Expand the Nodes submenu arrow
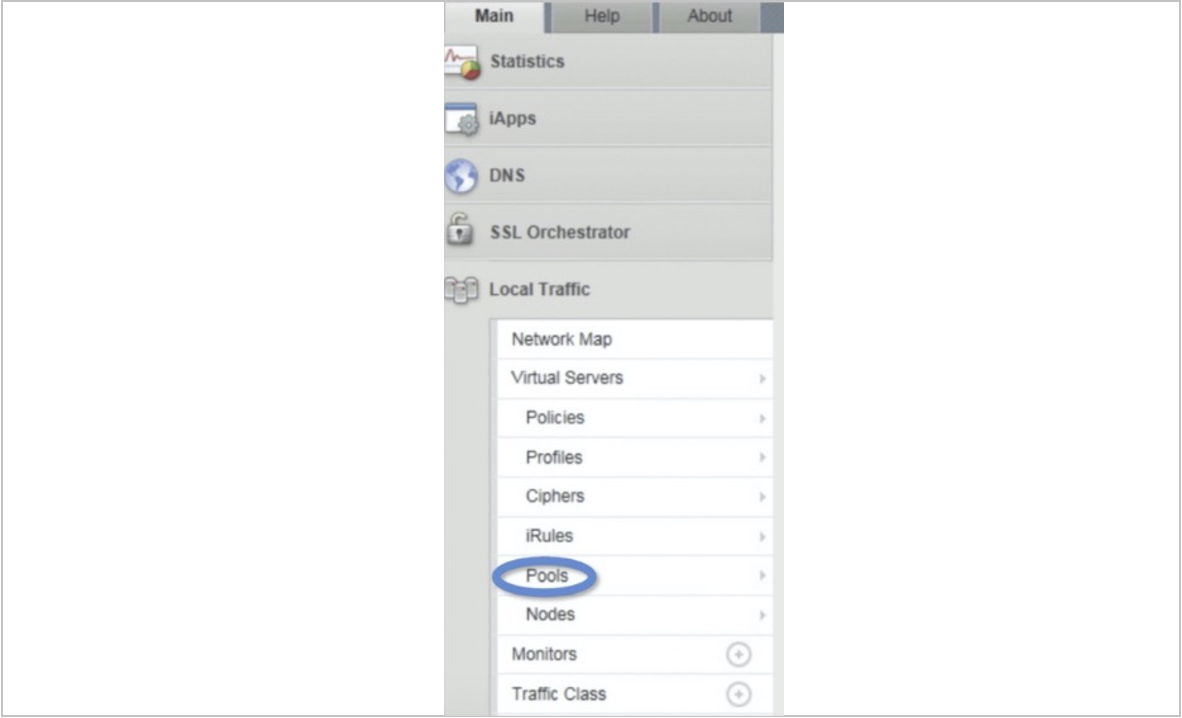1182x718 pixels. tap(762, 615)
